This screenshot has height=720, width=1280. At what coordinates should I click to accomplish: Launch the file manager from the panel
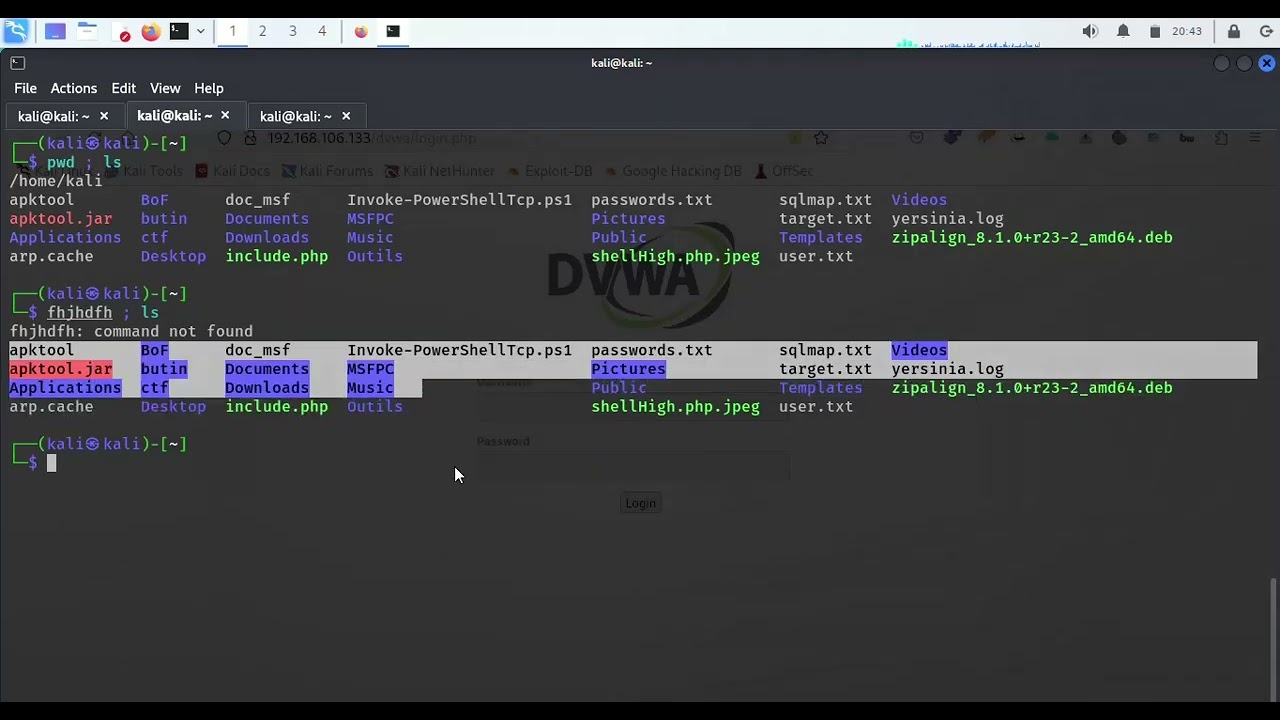tap(87, 31)
